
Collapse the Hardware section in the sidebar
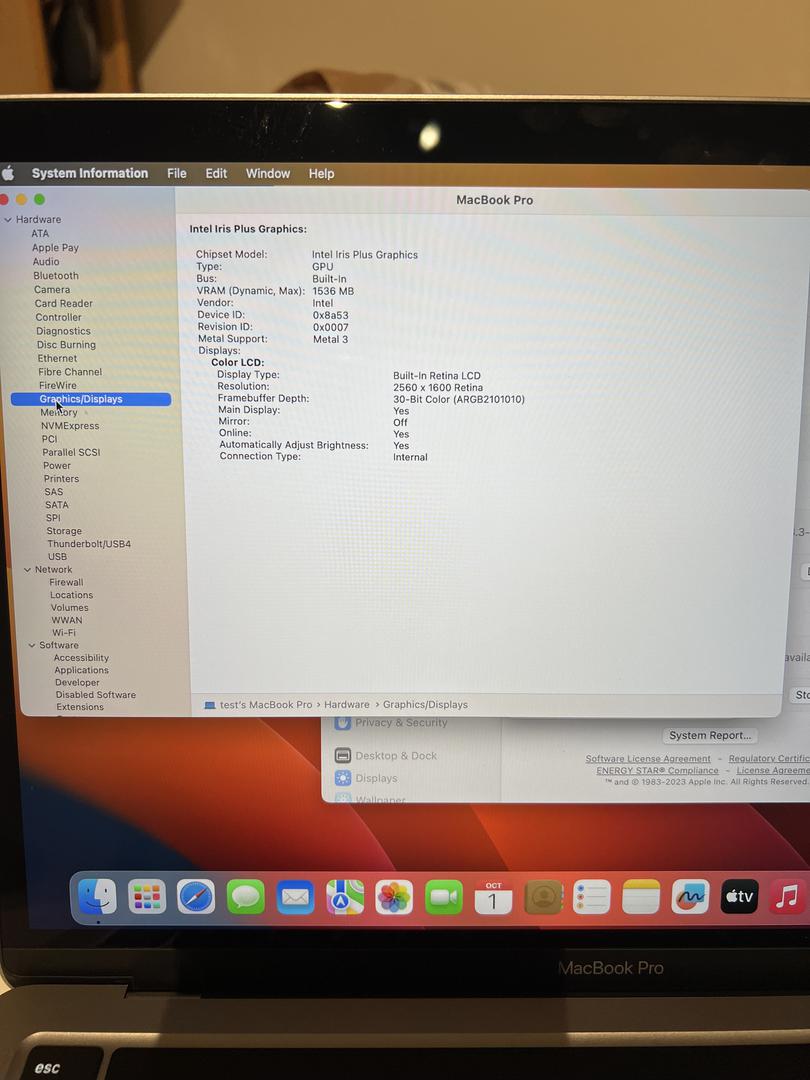tap(8, 220)
